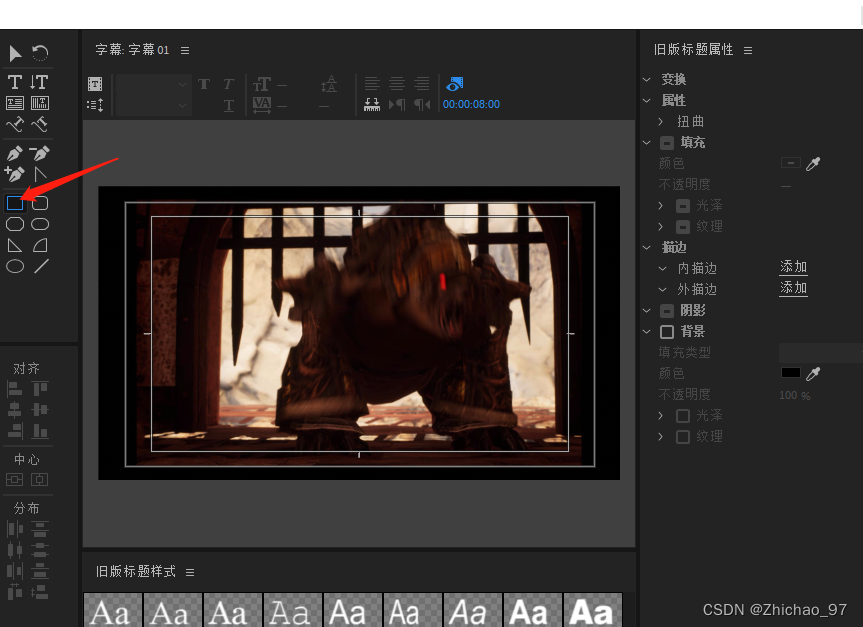Center align text in toolbar
The height and width of the screenshot is (627, 863).
[397, 84]
